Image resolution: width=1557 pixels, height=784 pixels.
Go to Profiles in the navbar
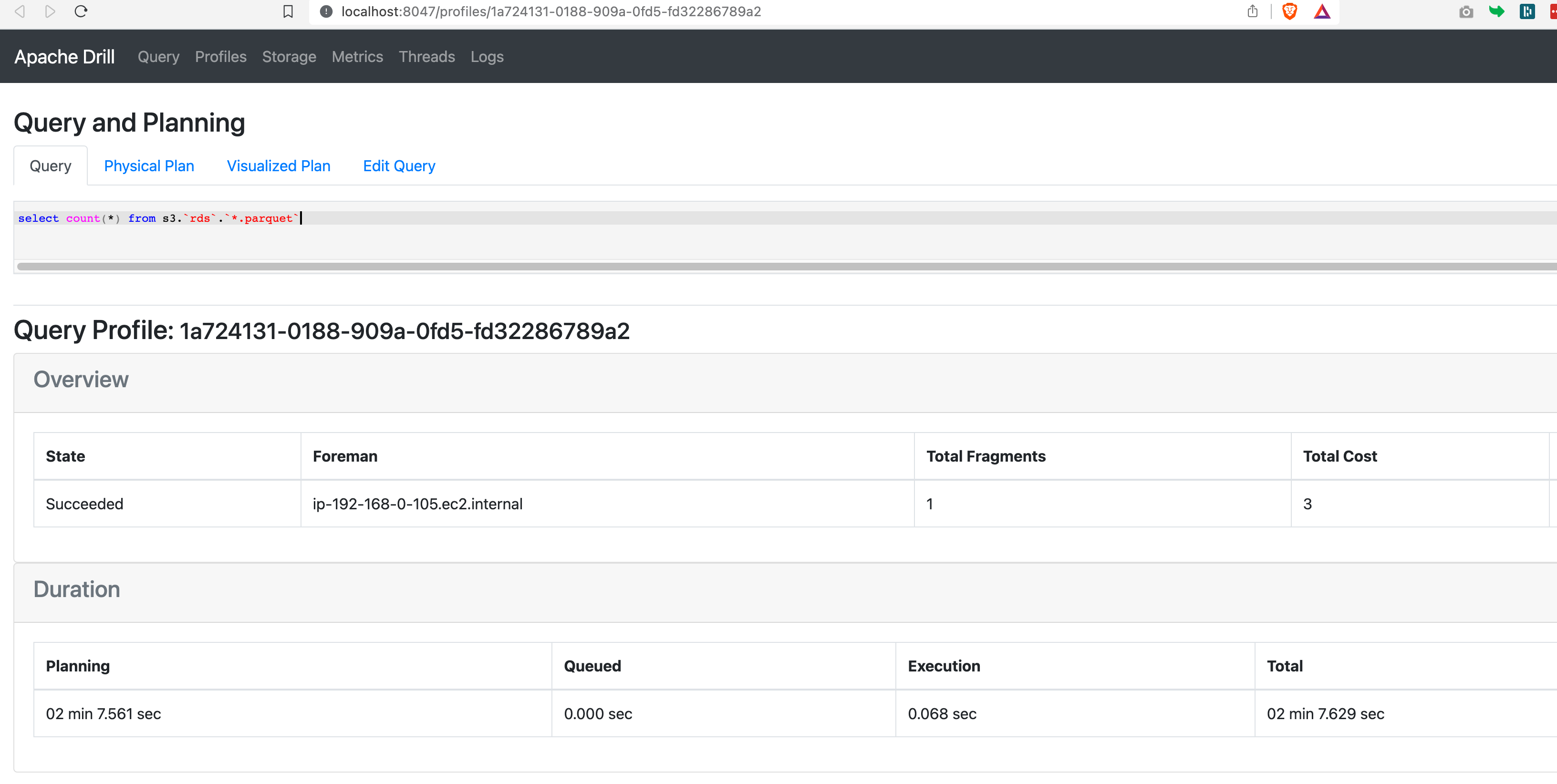click(220, 57)
